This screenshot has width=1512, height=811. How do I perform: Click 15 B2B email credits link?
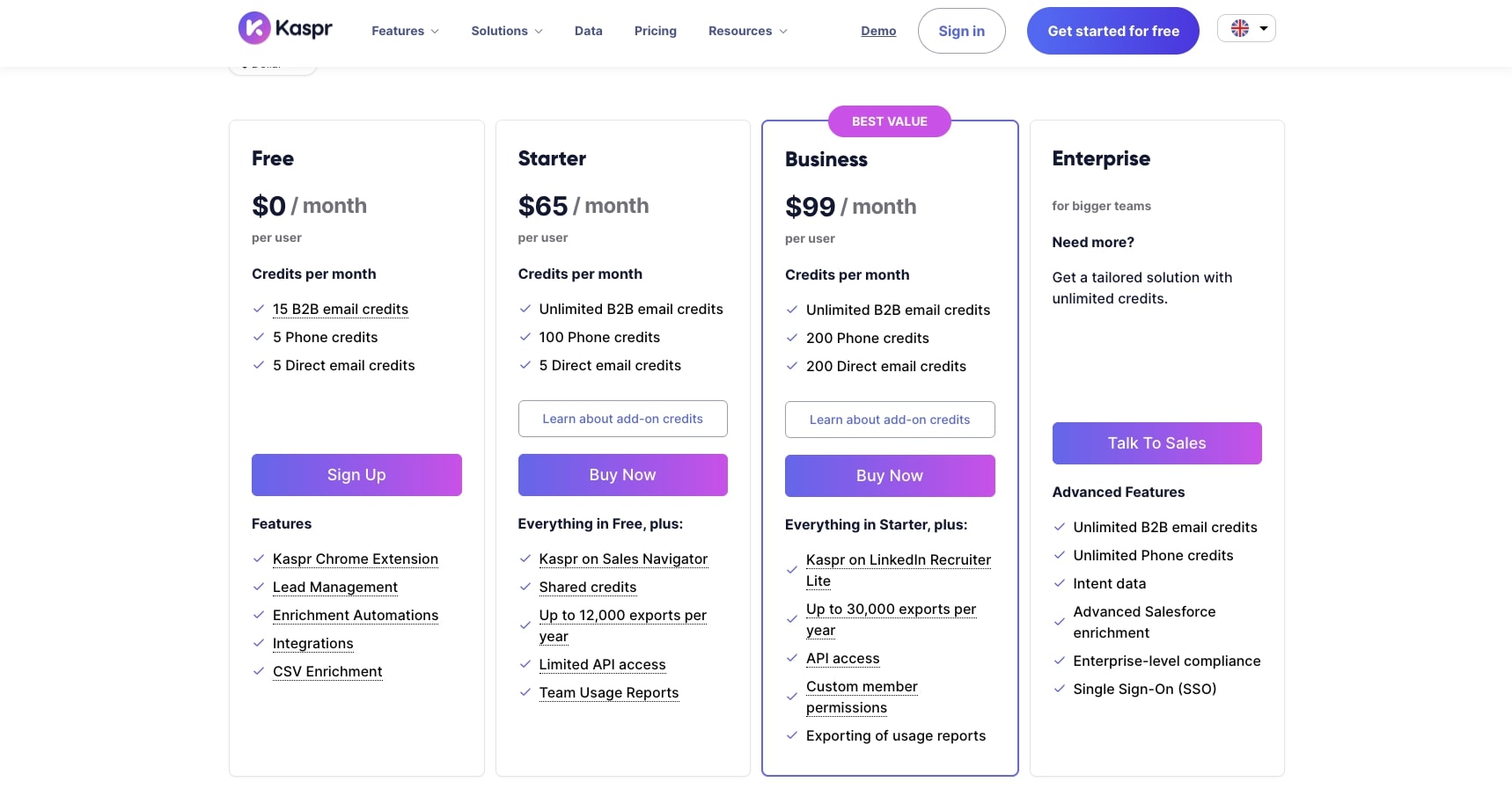pyautogui.click(x=341, y=309)
